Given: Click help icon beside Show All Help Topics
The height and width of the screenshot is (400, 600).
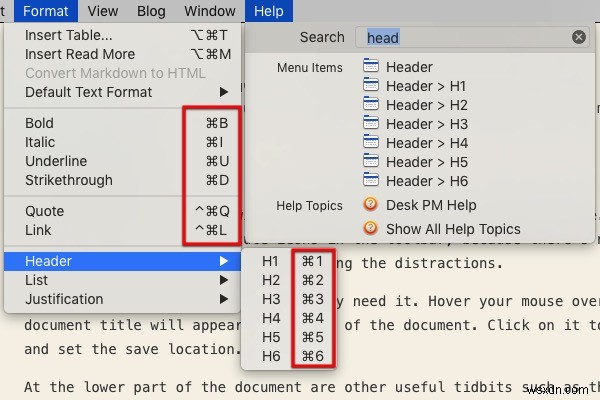Looking at the screenshot, I should pyautogui.click(x=370, y=228).
